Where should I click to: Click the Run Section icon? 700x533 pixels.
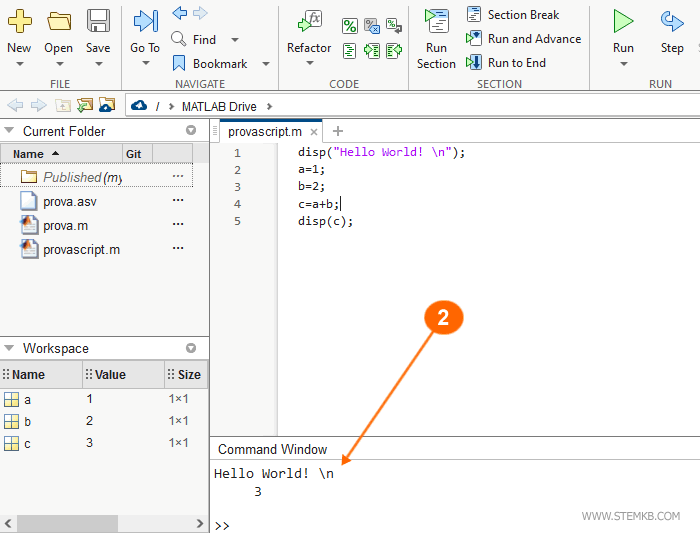pos(436,21)
